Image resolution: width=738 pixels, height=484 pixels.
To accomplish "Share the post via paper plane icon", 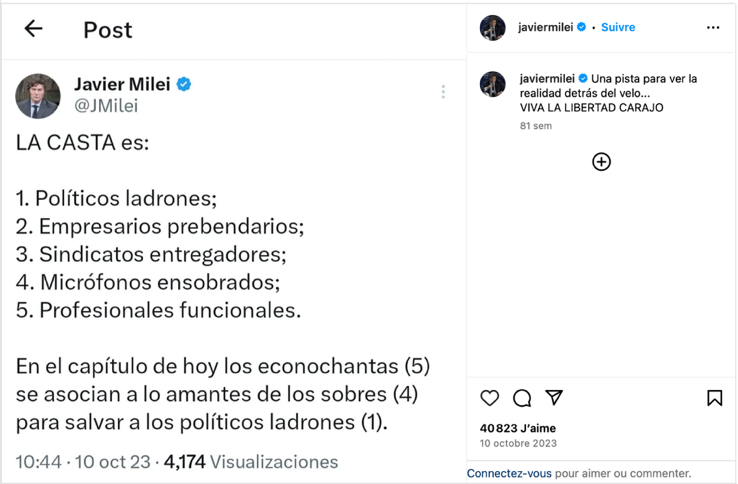I will 554,398.
